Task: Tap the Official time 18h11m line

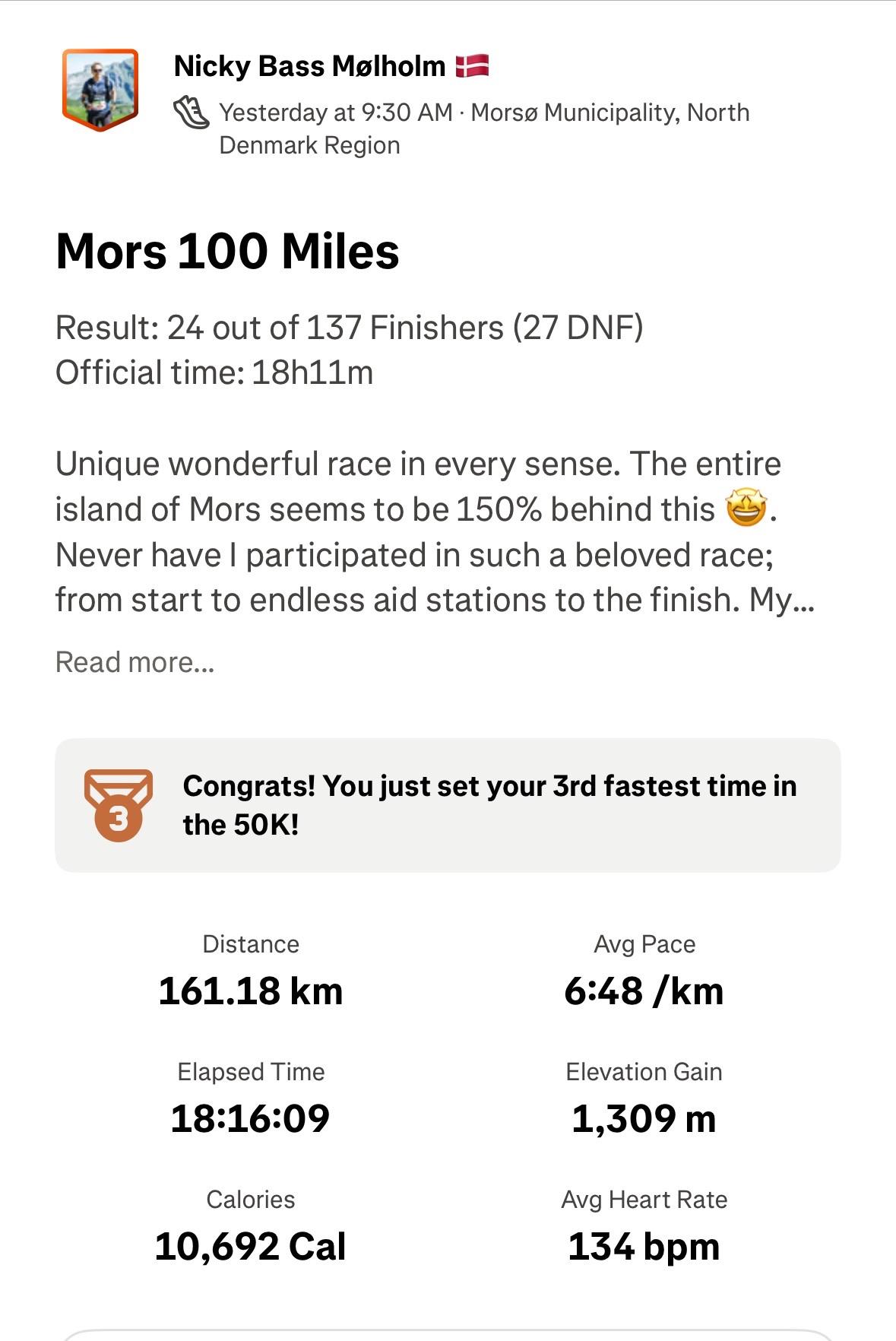Action: pos(214,372)
